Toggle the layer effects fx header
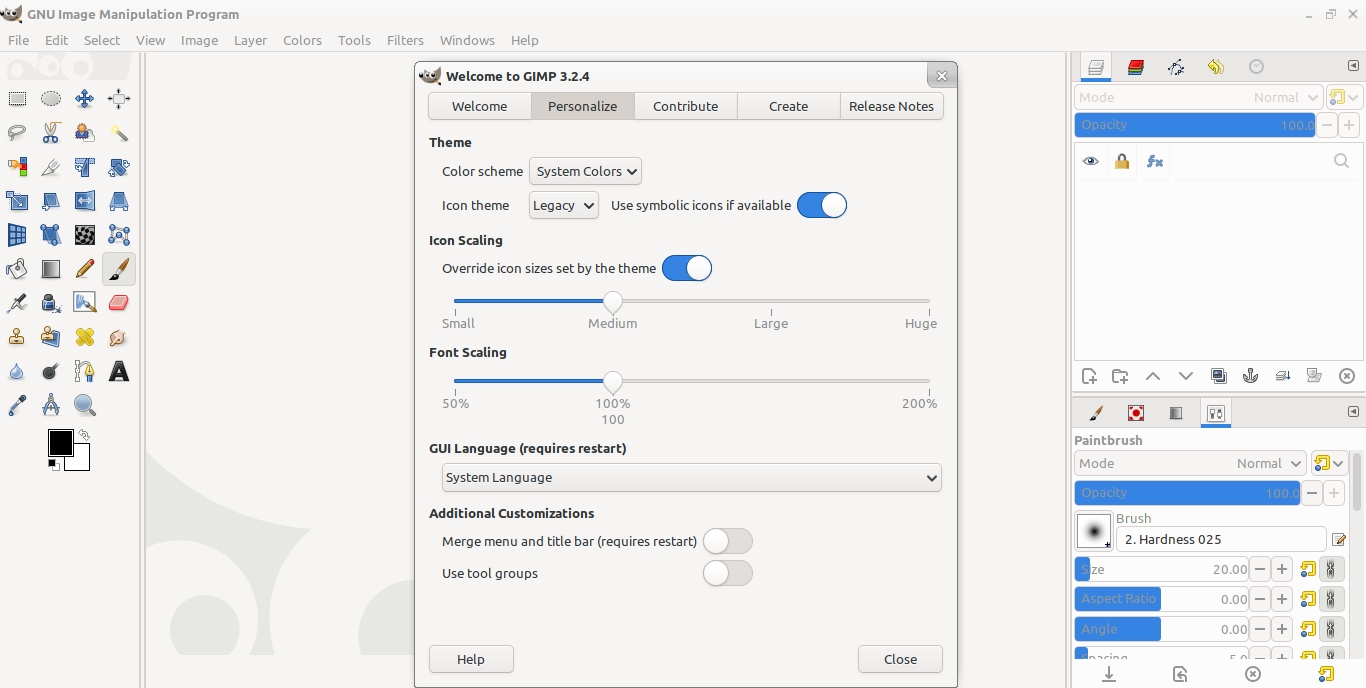 [x=1155, y=161]
